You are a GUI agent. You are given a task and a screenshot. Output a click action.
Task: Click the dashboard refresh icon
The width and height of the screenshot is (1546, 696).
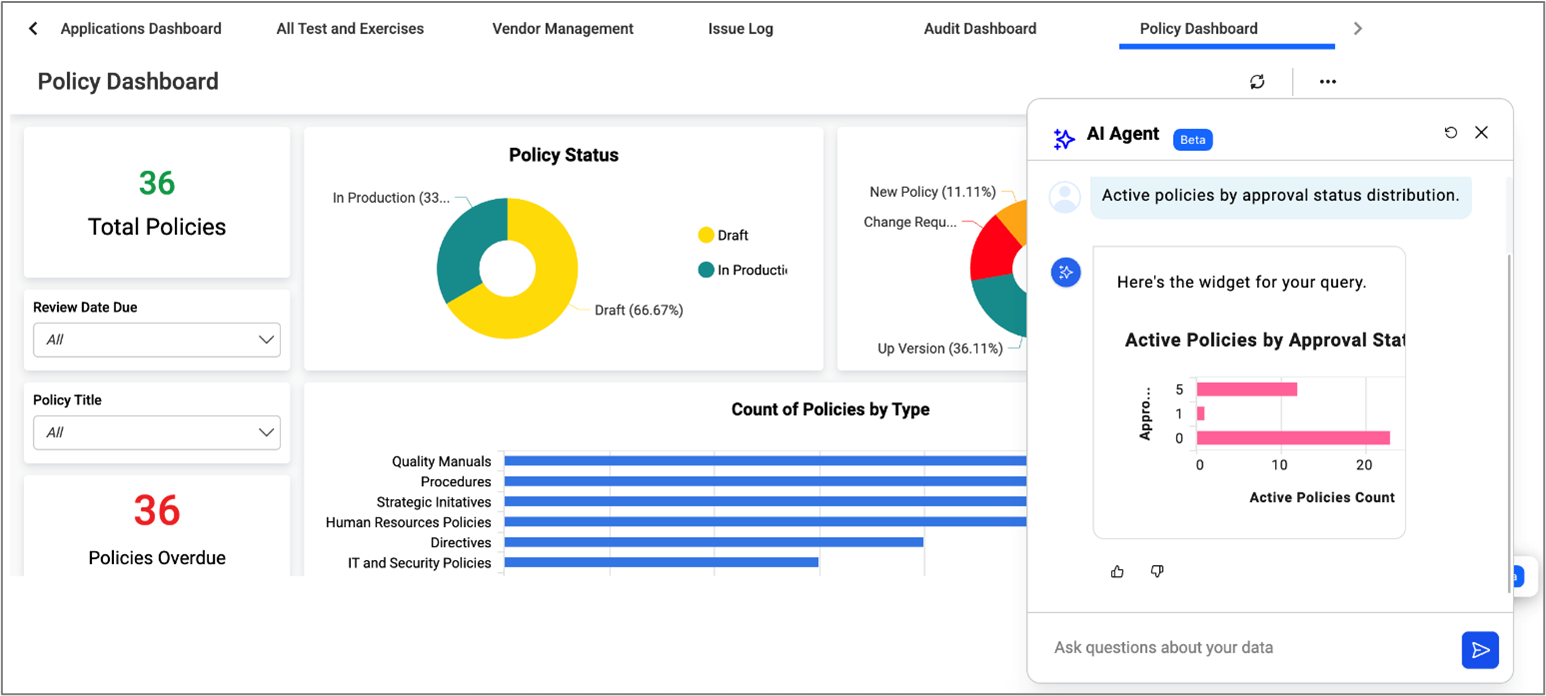(x=1257, y=82)
